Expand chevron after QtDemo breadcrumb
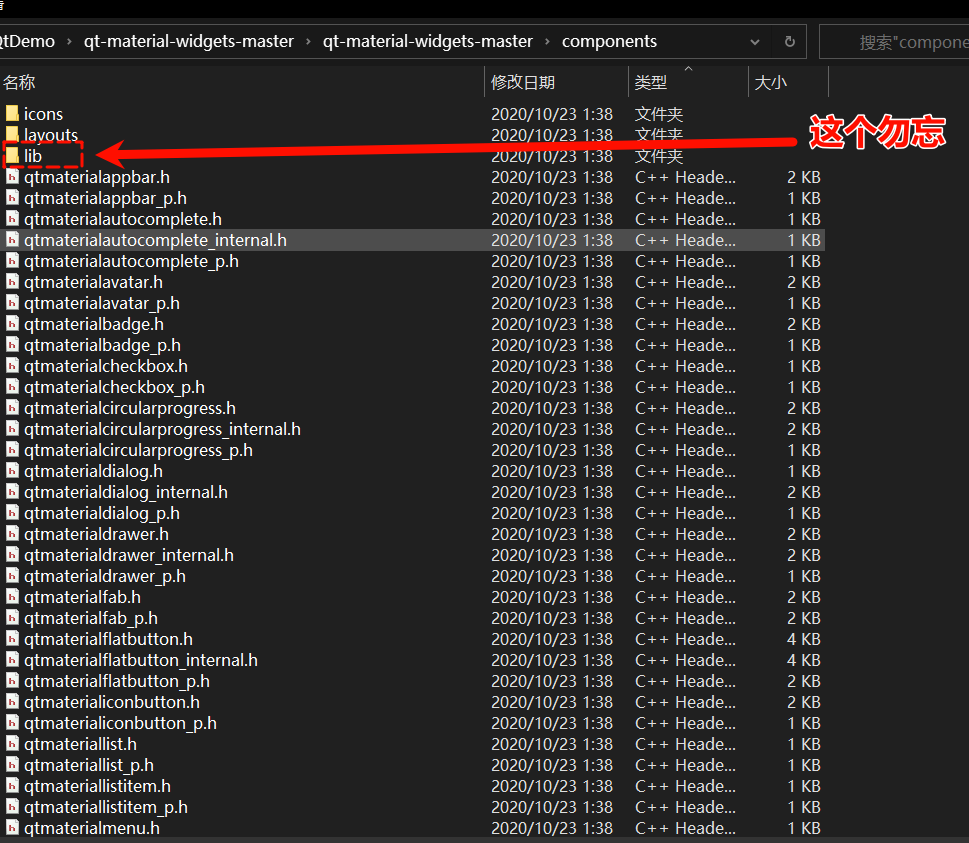 tap(69, 41)
